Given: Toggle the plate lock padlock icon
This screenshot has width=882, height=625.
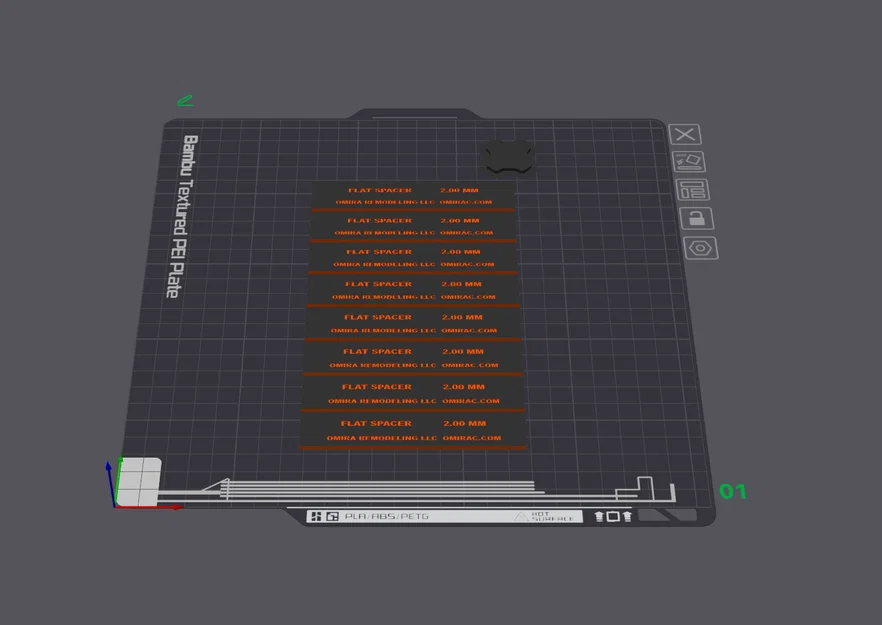Looking at the screenshot, I should [696, 218].
